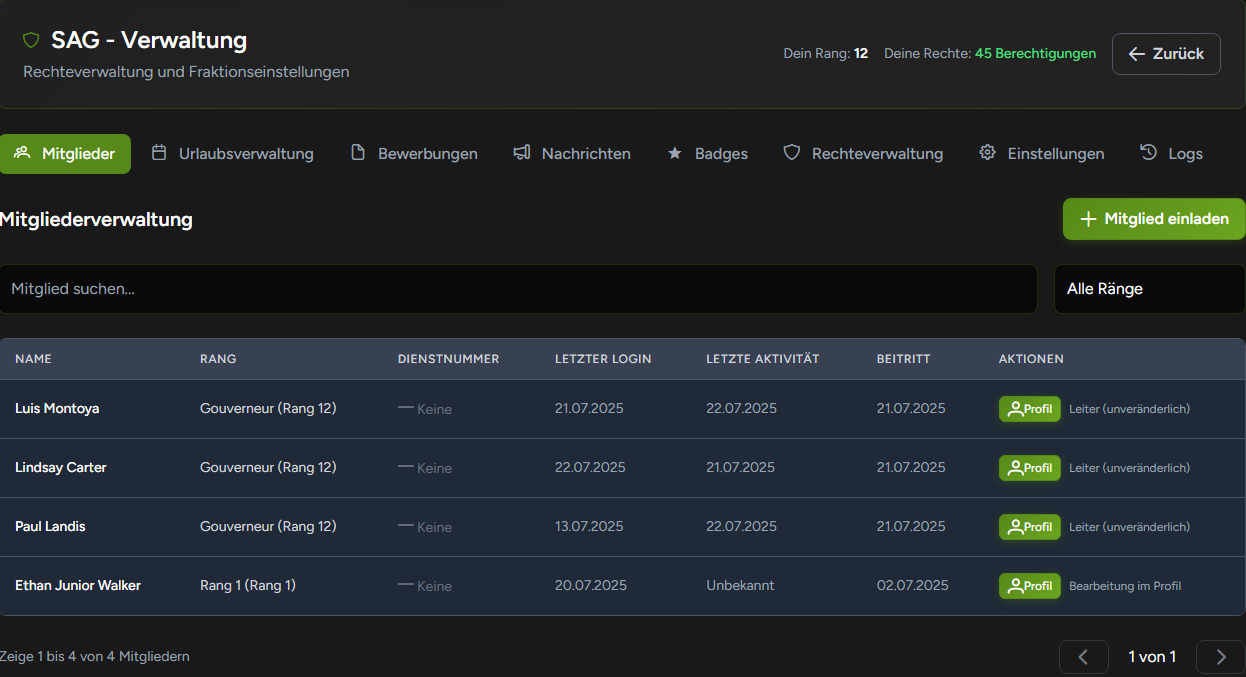Viewport: 1246px width, 677px height.
Task: Click the NAME column header
Action: click(33, 359)
